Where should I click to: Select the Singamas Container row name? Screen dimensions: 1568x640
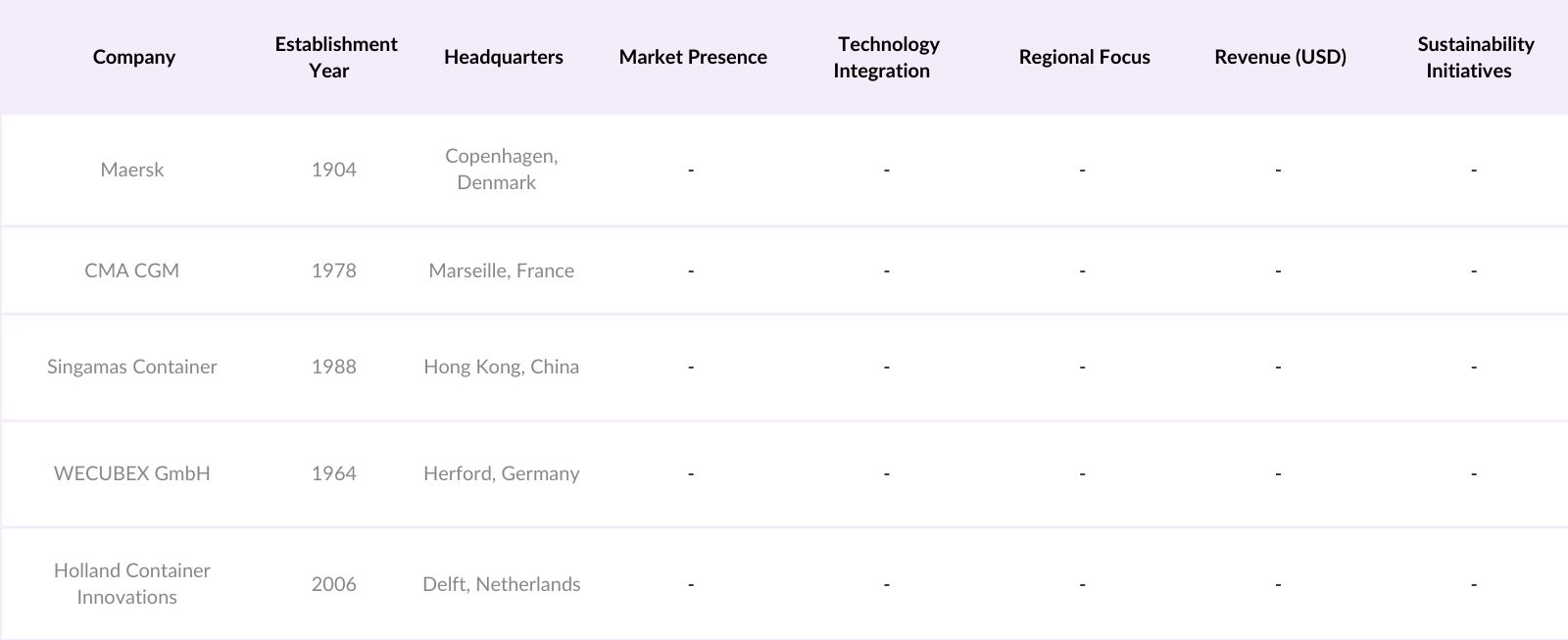point(132,367)
